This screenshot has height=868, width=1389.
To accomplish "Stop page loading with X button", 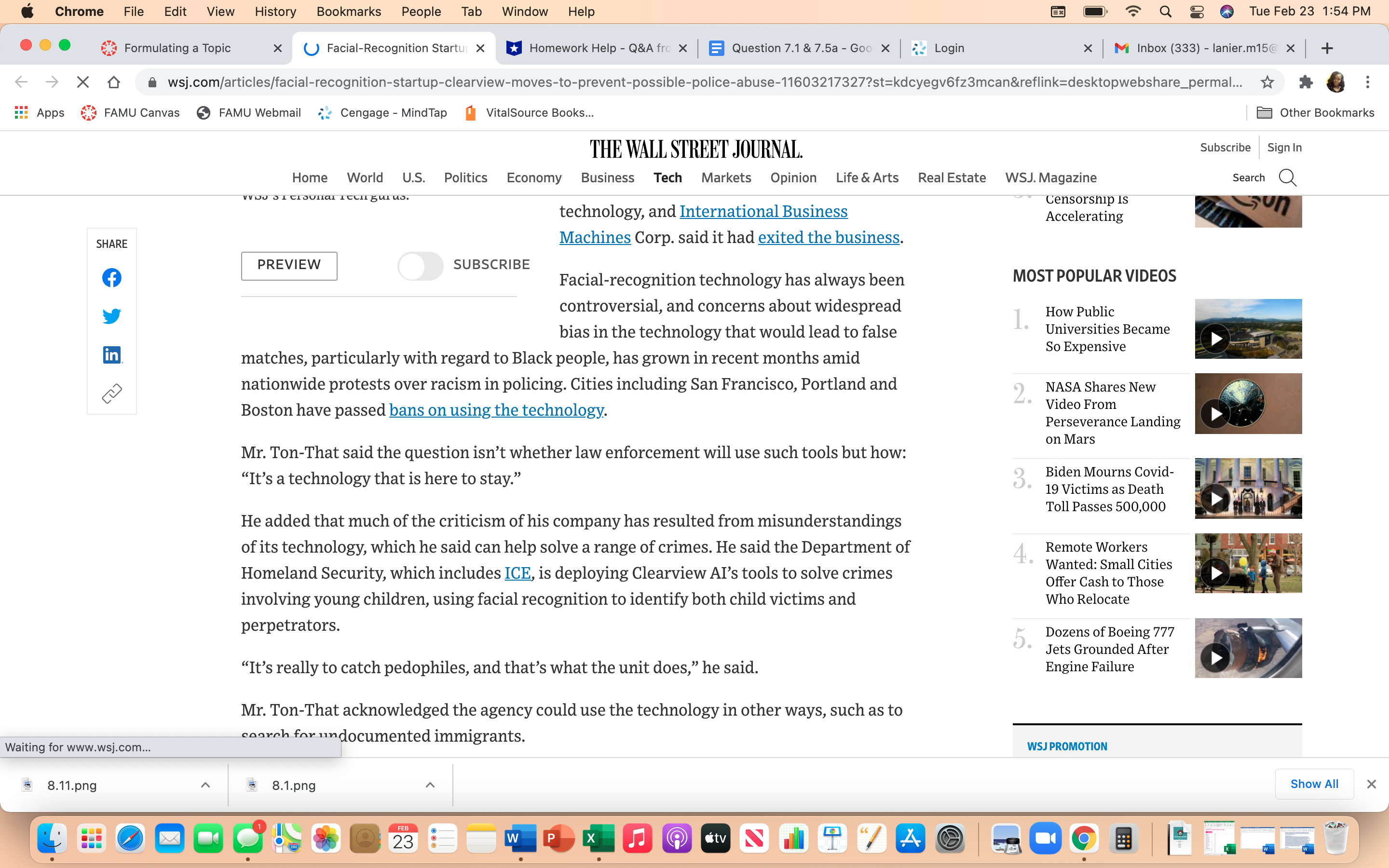I will [x=82, y=82].
